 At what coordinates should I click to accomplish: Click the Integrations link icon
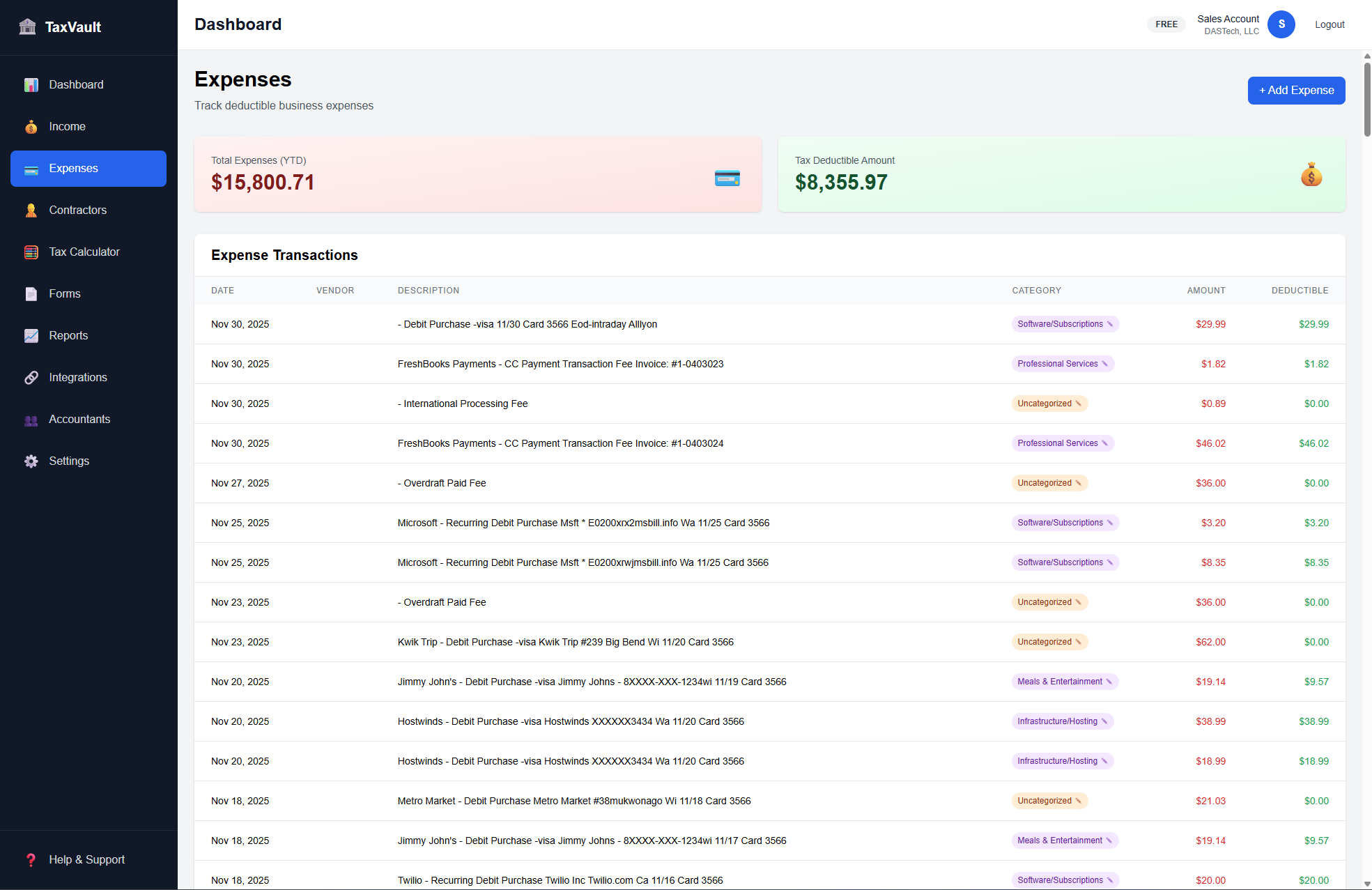pos(31,377)
